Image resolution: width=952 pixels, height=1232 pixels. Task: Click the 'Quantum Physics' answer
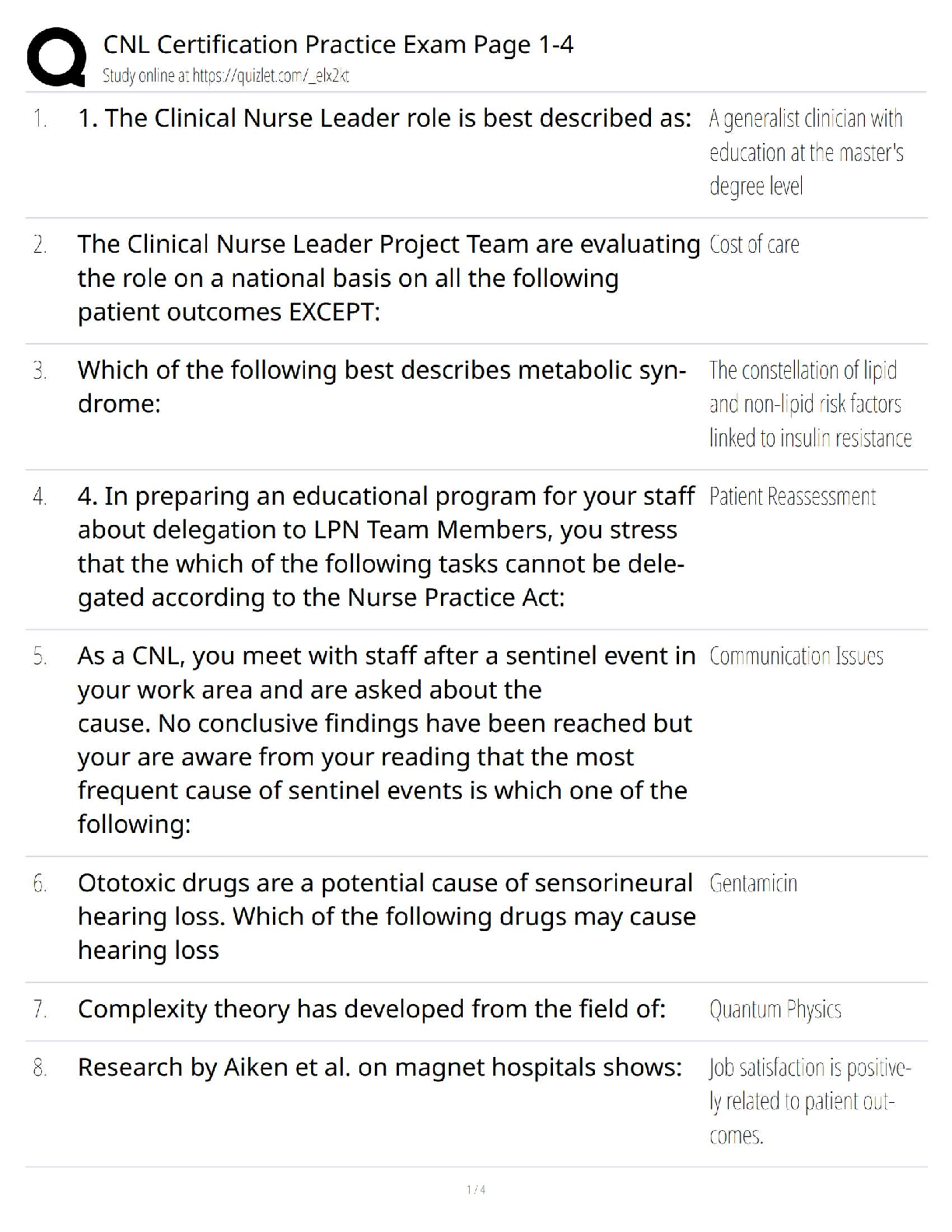[775, 1010]
